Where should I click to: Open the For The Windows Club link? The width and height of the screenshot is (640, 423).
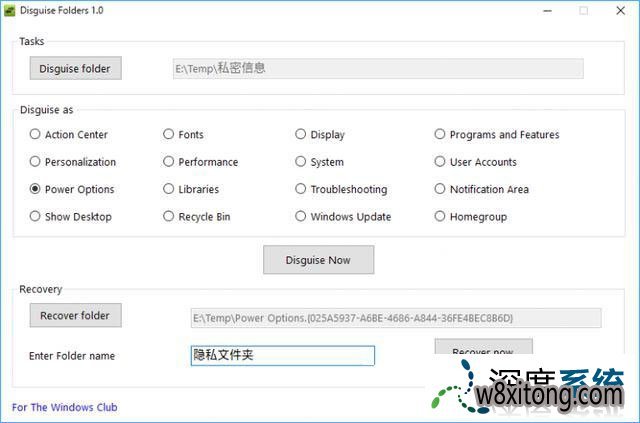(x=64, y=408)
